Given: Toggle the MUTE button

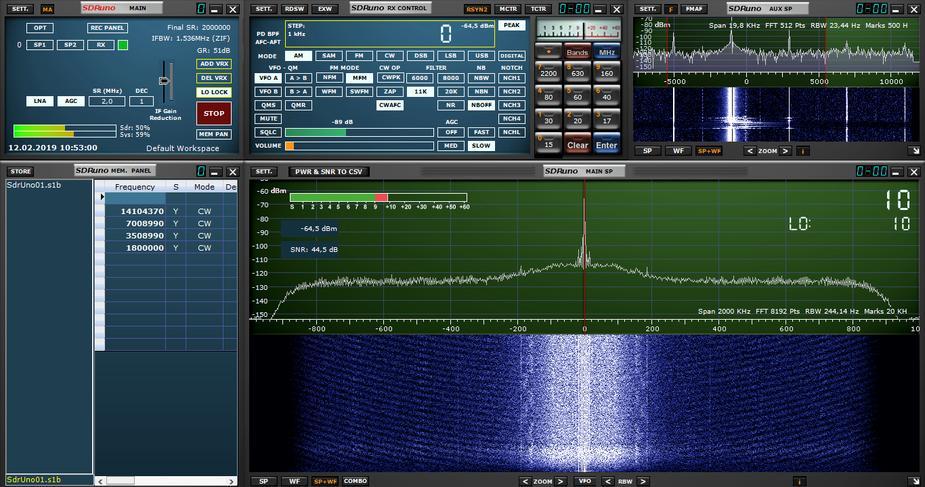Looking at the screenshot, I should tap(268, 119).
